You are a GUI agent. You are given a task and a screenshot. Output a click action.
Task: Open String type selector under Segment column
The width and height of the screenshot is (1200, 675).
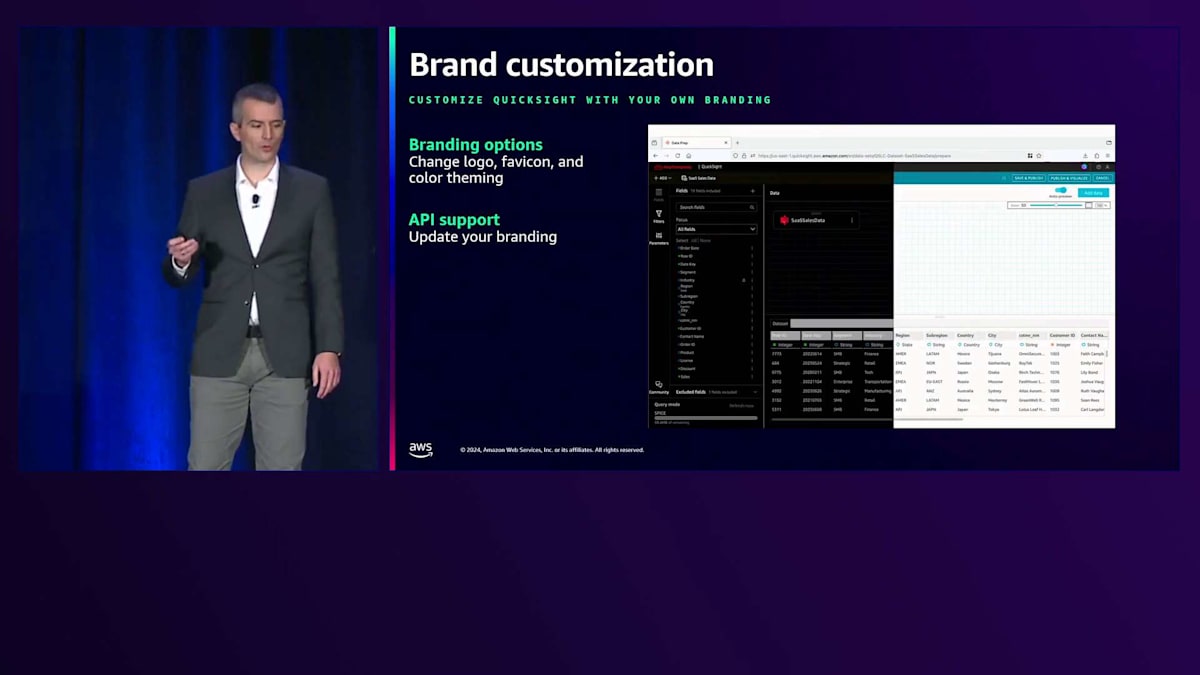843,345
